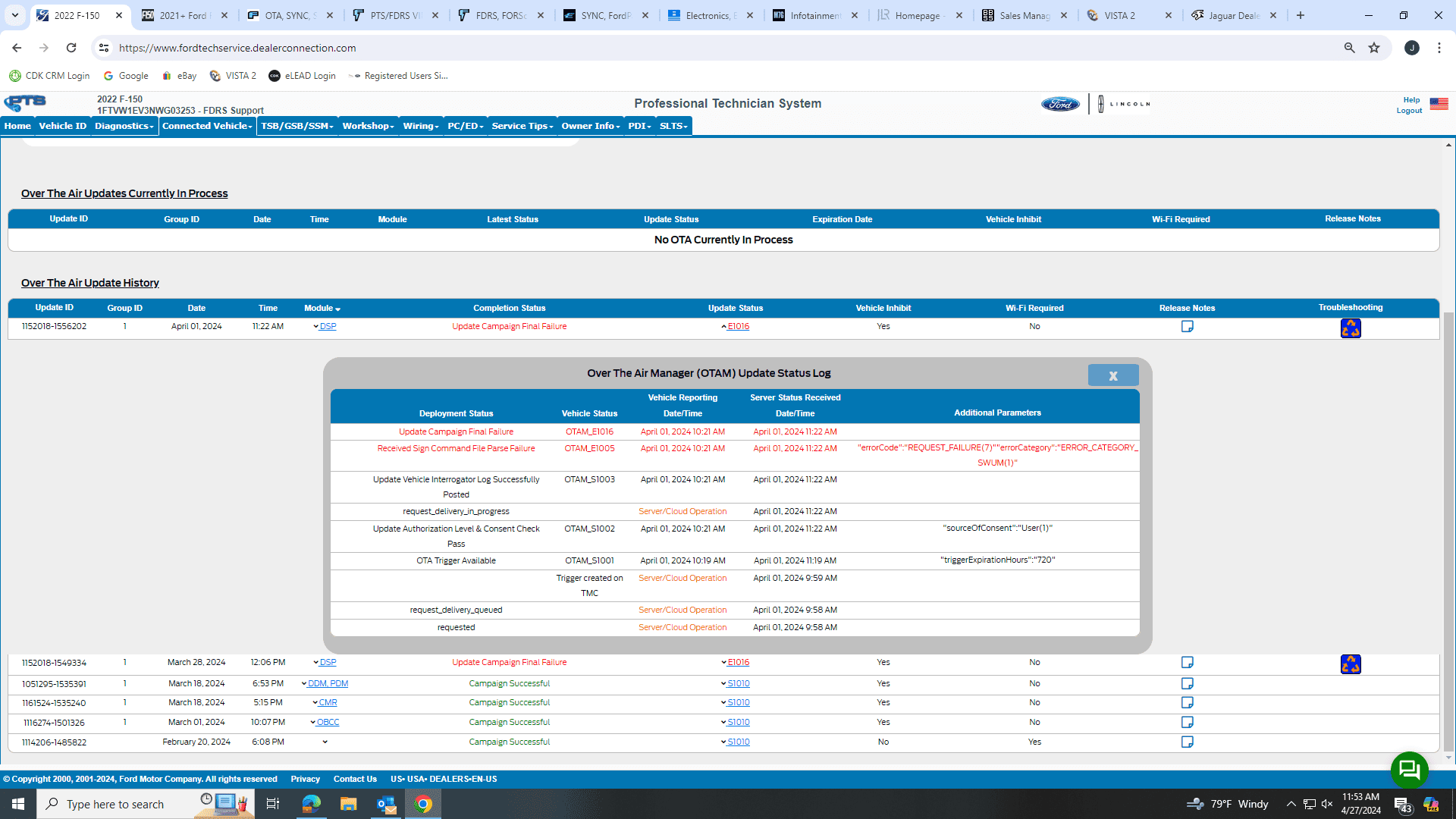Bookmark this page with the star icon

pyautogui.click(x=1374, y=48)
